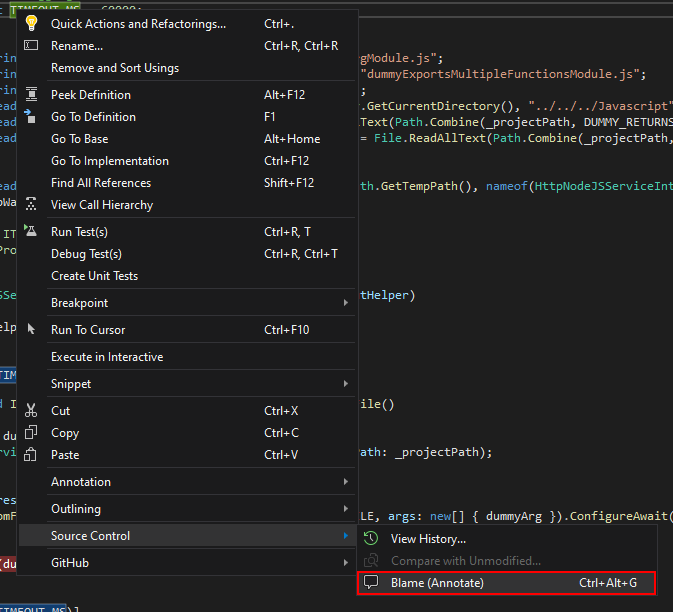Select Go To Definition

[x=187, y=117]
